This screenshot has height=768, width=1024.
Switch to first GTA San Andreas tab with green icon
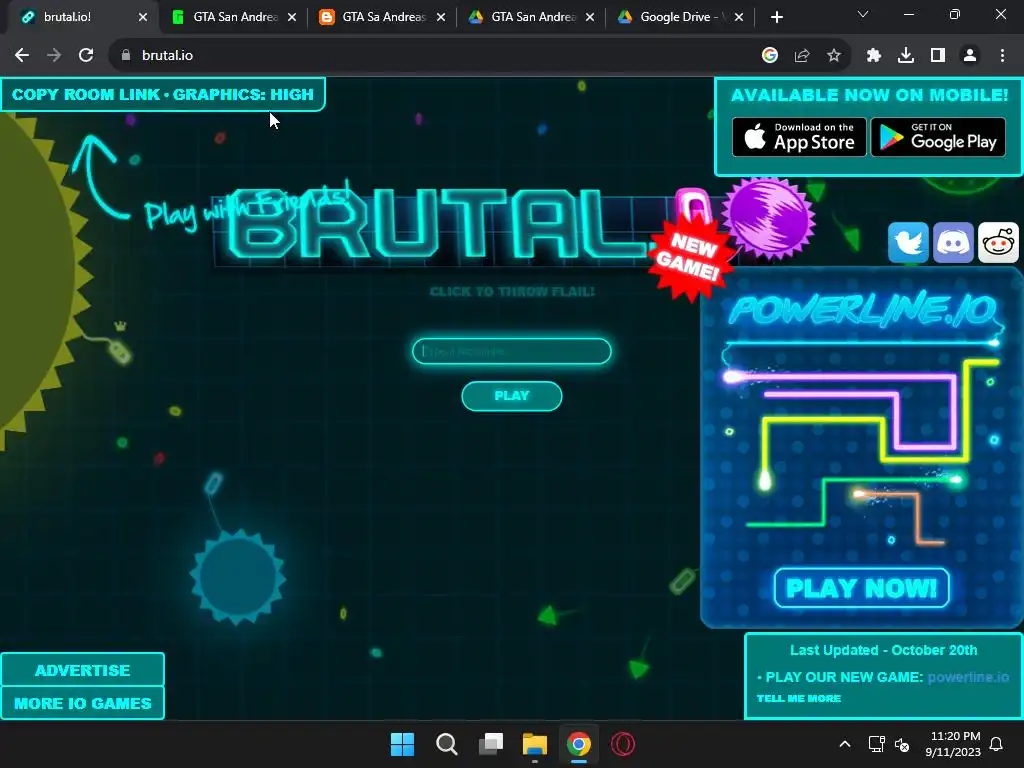click(234, 17)
